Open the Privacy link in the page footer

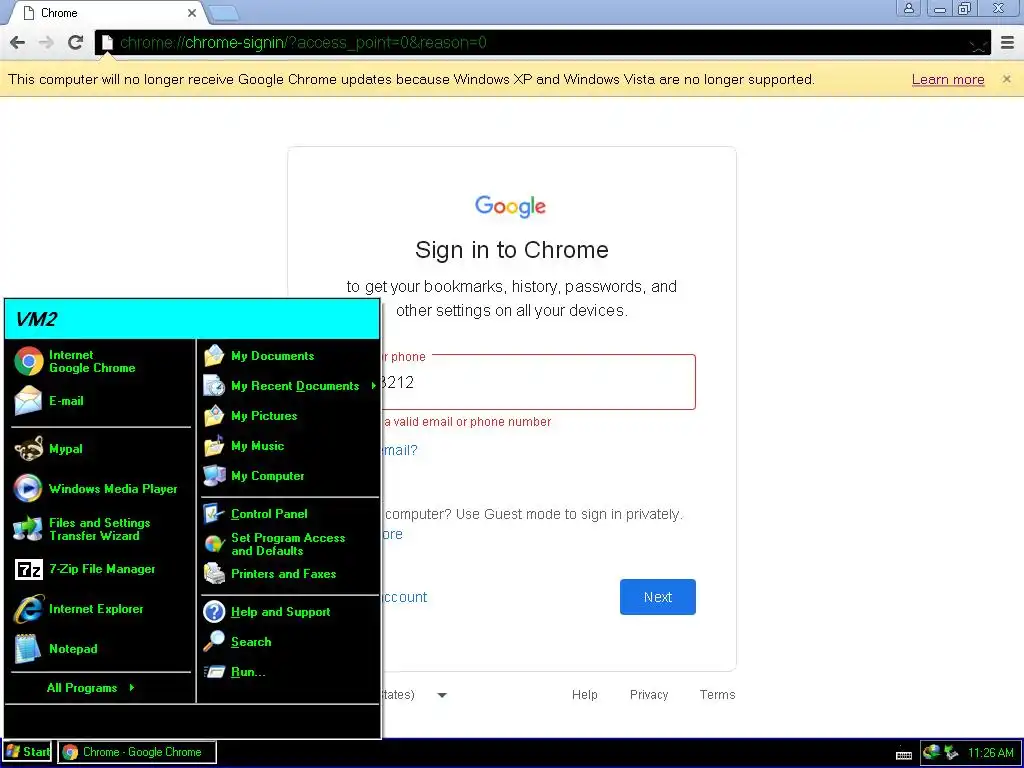coord(648,695)
